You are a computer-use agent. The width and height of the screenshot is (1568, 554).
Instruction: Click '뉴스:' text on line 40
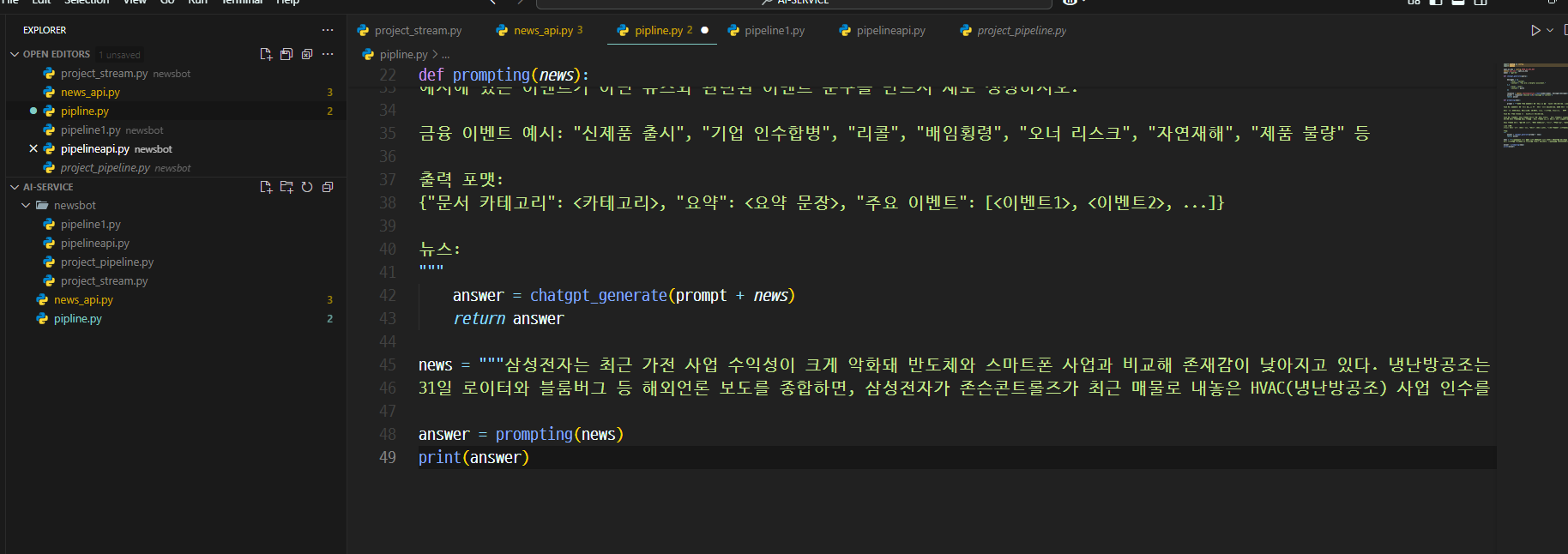pos(439,249)
